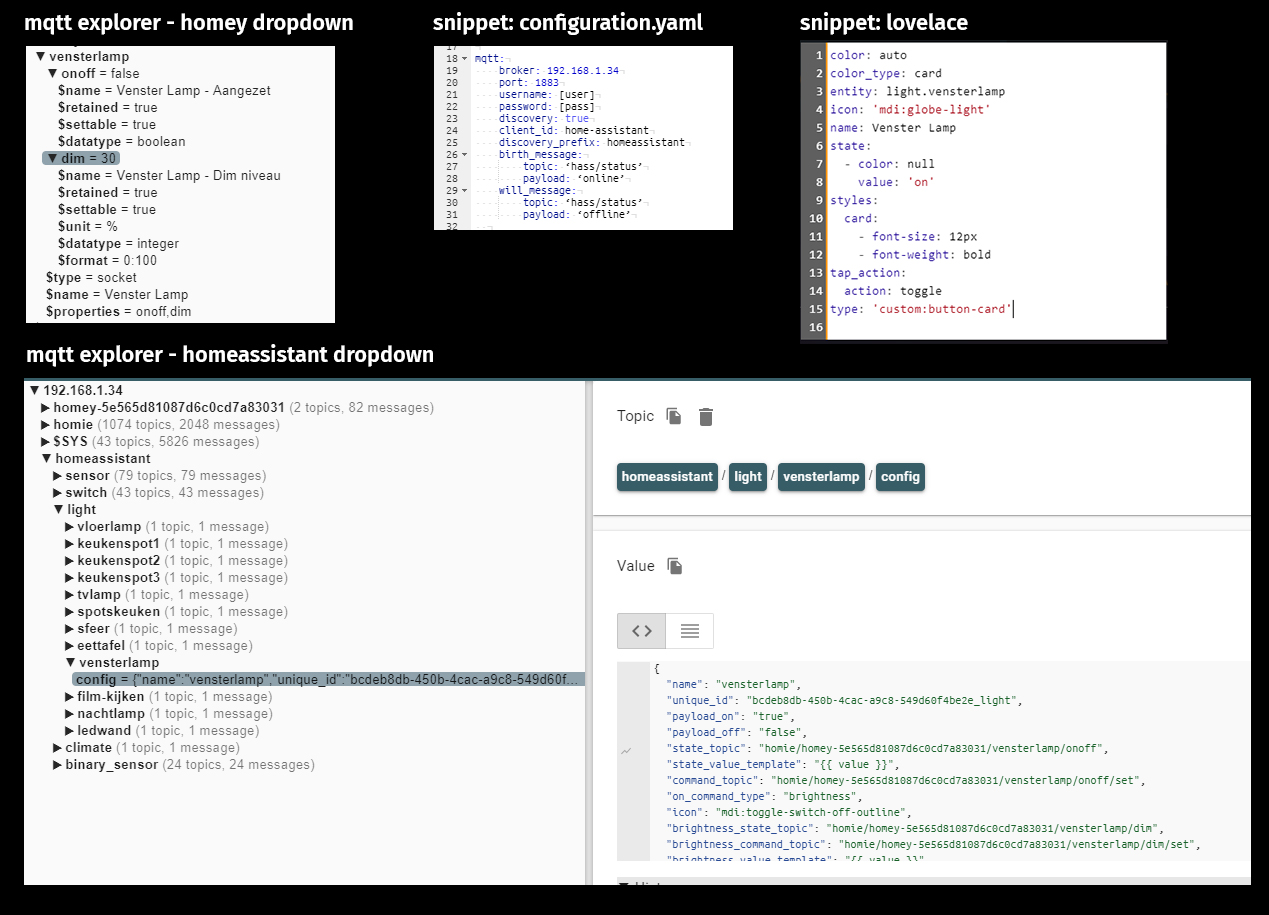This screenshot has width=1269, height=915.
Task: Select '$name = Venster Lamp - Aangezet' row
Action: tap(164, 91)
